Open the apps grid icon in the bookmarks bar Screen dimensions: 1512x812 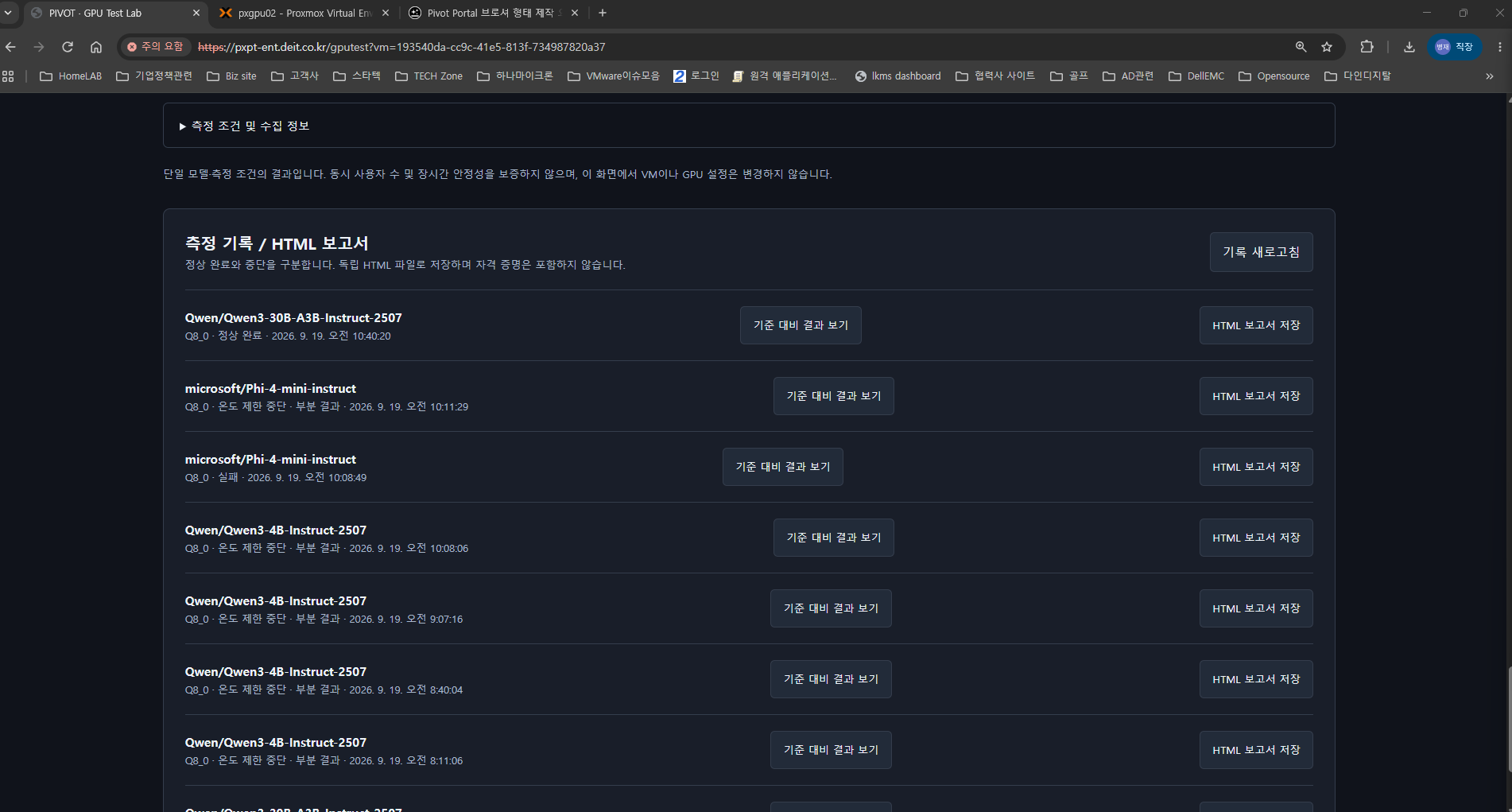(9, 76)
